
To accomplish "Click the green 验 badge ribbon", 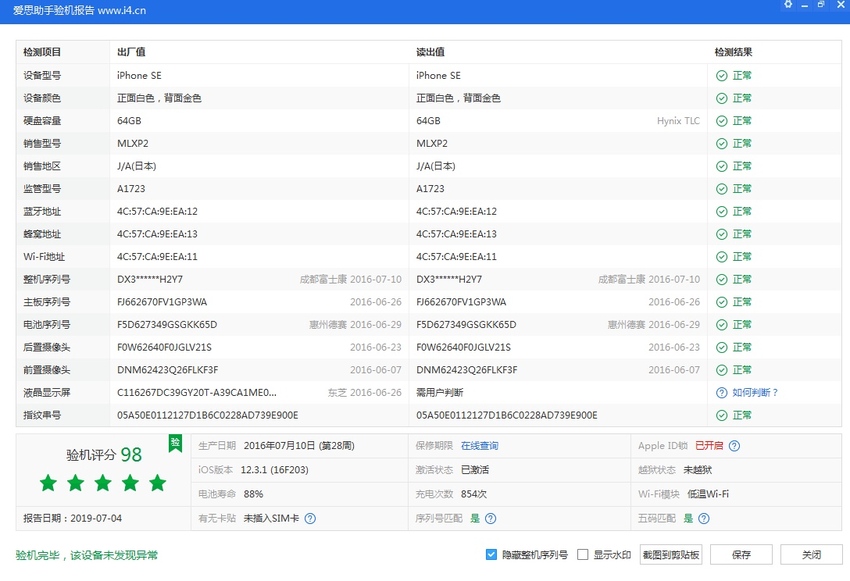I will coord(175,443).
